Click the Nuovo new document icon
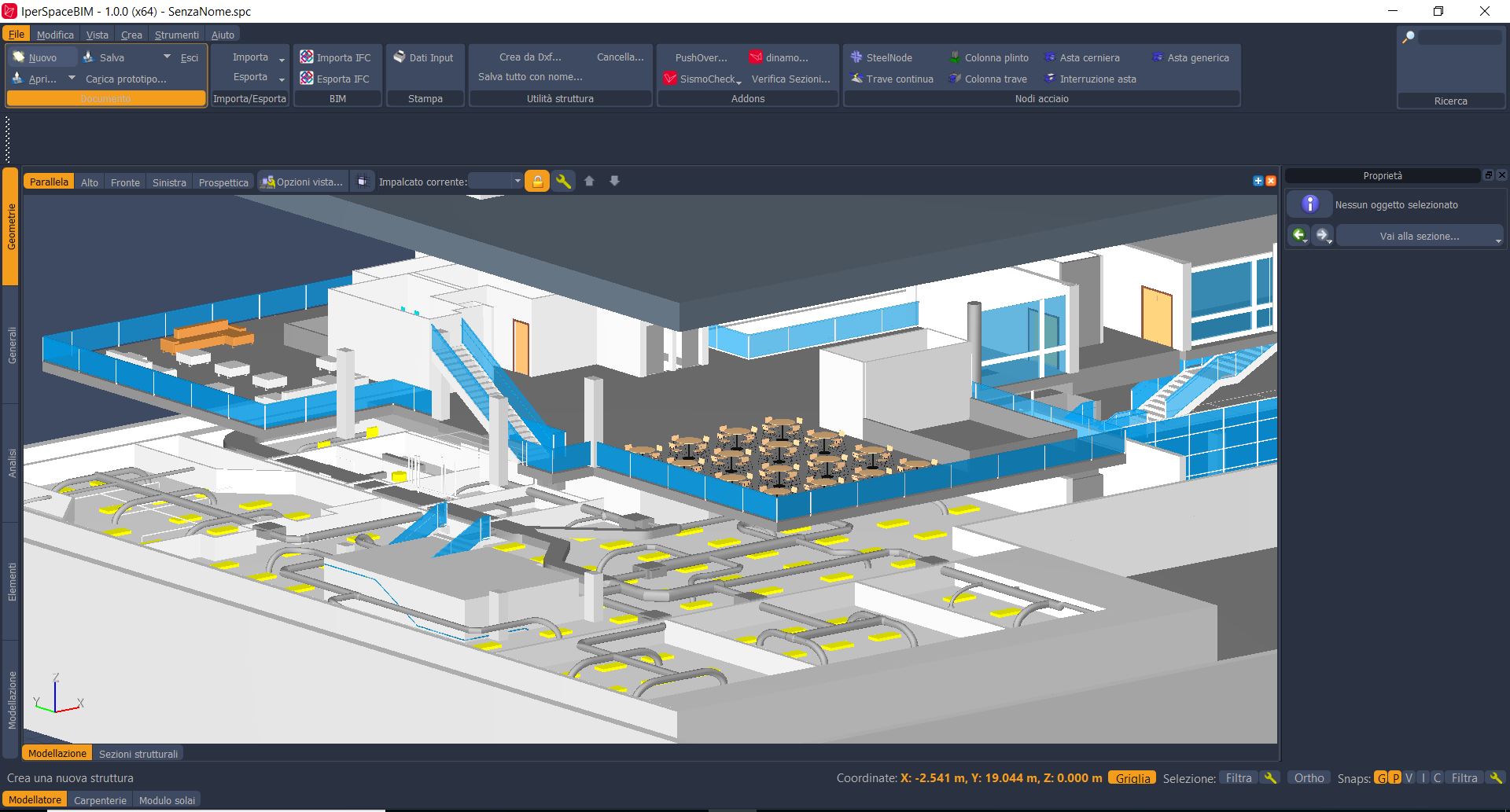This screenshot has width=1510, height=812. pyautogui.click(x=19, y=57)
